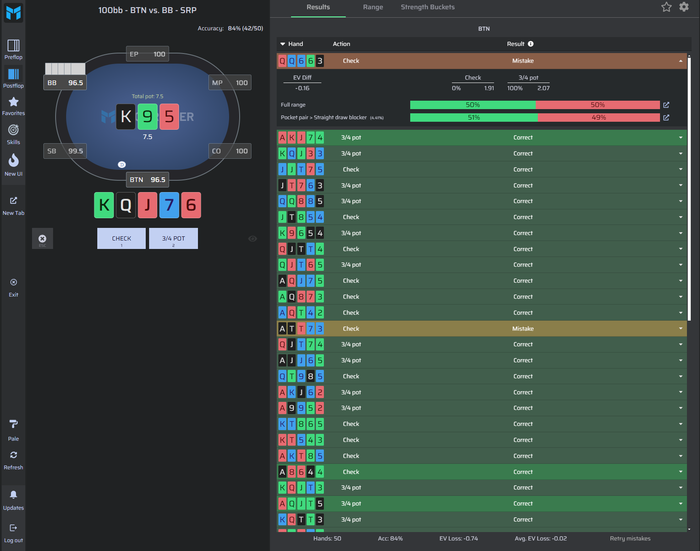Toggle the eye visibility icon beside 3/4 POT
Viewport: 700px width, 551px height.
point(252,239)
